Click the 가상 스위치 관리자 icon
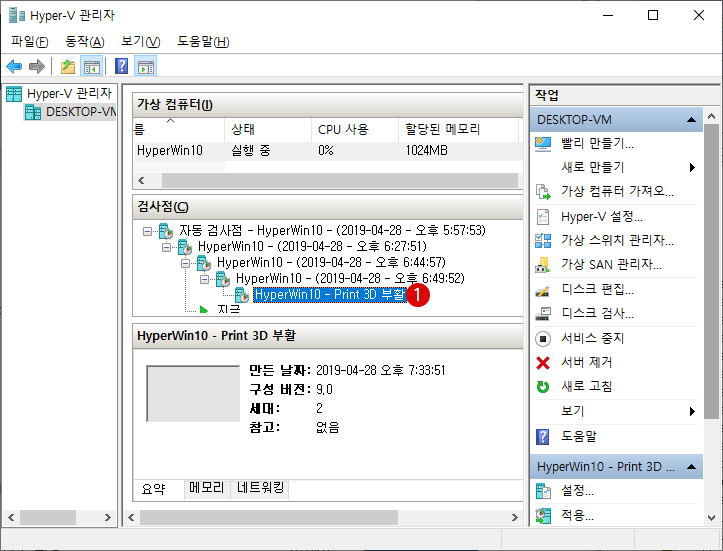723x551 pixels. tap(543, 240)
